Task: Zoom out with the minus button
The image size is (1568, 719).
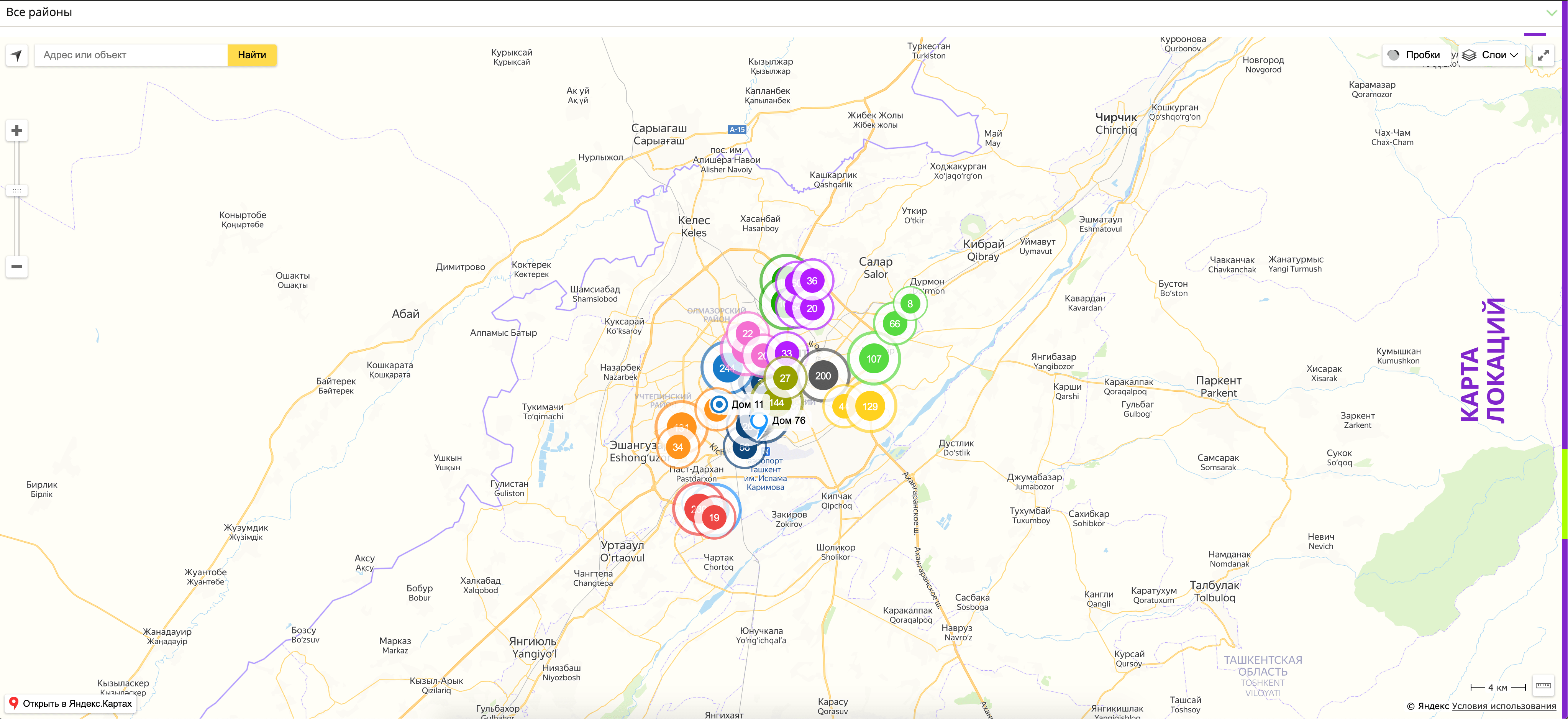Action: point(17,267)
